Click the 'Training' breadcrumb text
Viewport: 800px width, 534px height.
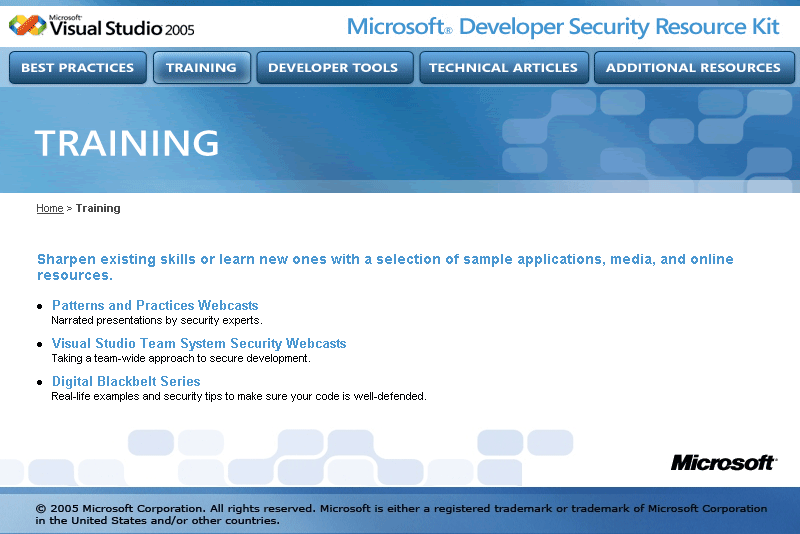[x=98, y=208]
